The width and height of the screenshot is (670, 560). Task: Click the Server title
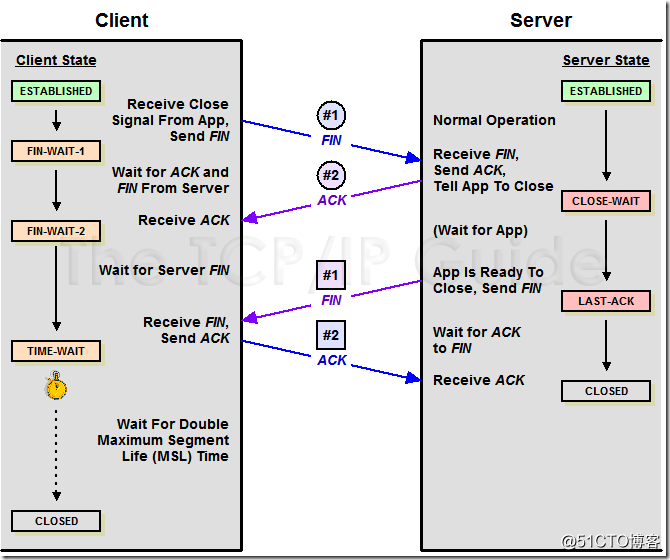[x=541, y=20]
